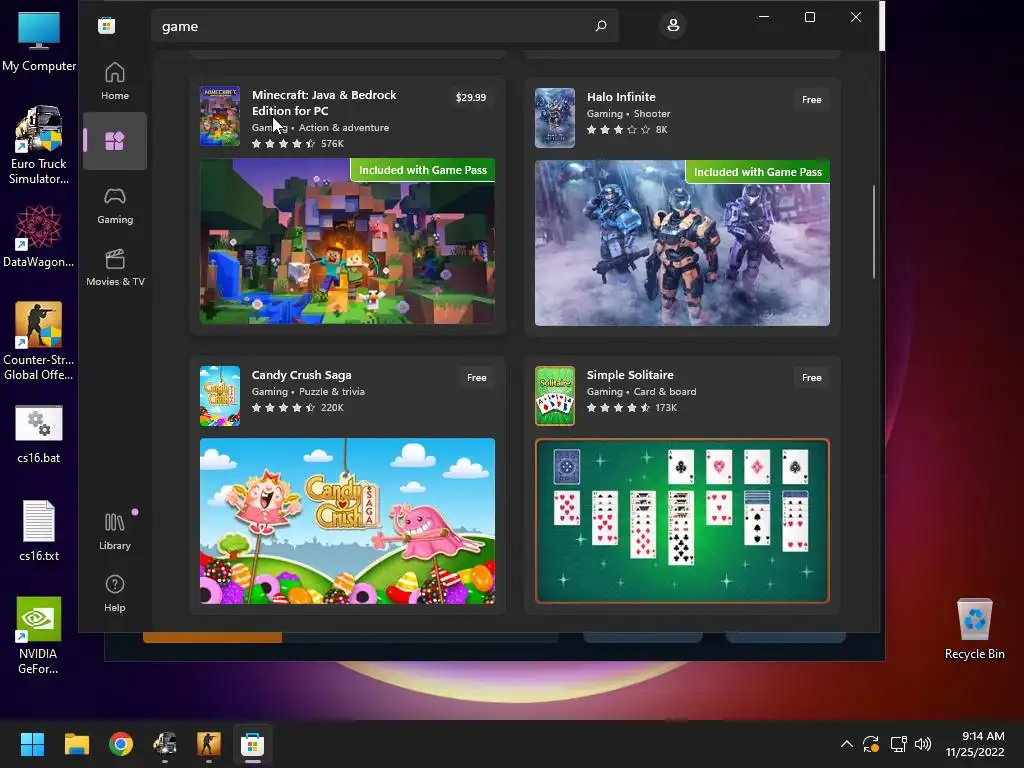Open Minecraft: Java & Bedrock Edition title
Viewport: 1024px width, 768px height.
coord(324,103)
